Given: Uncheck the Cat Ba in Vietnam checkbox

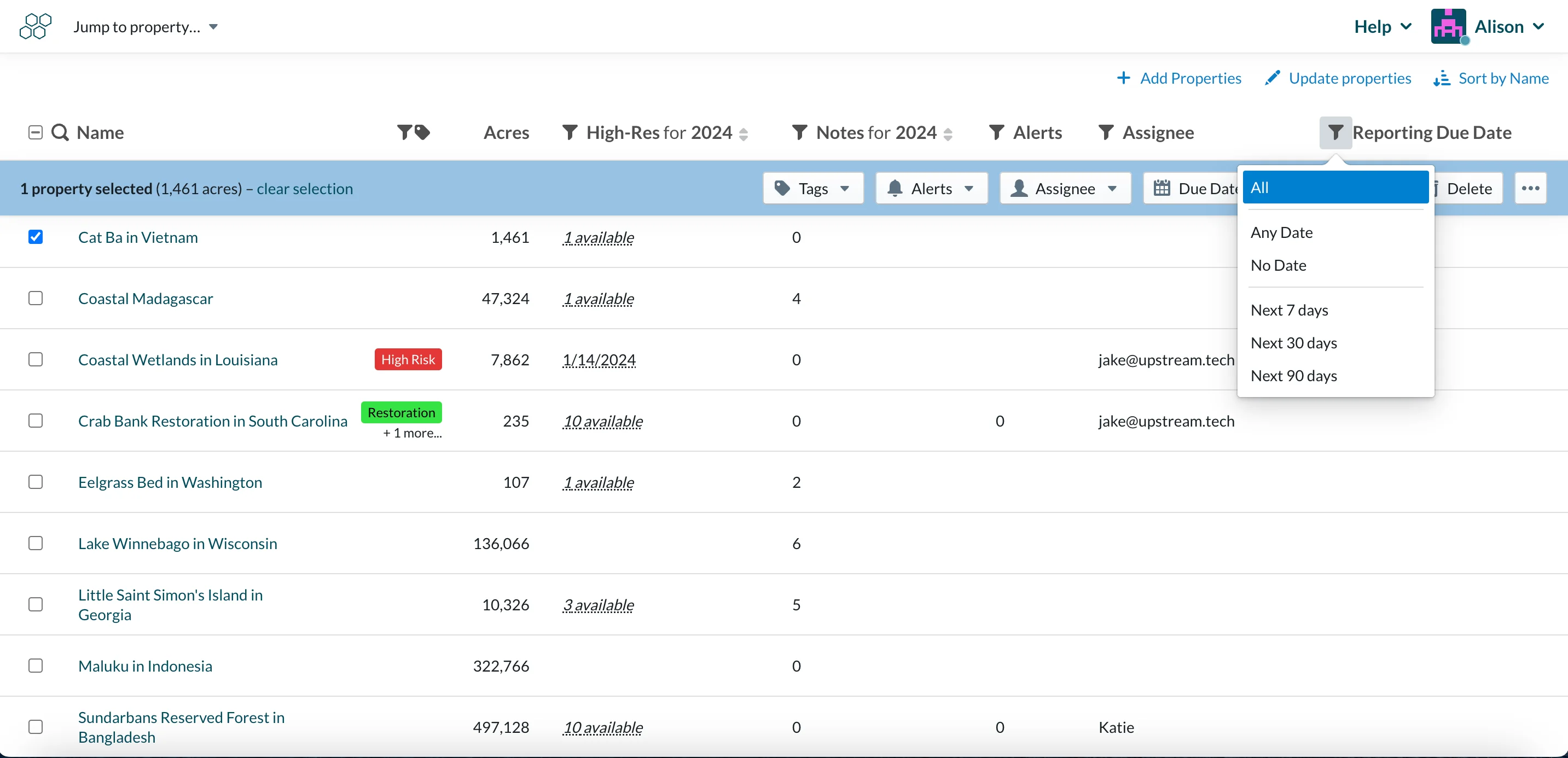Looking at the screenshot, I should tap(36, 237).
